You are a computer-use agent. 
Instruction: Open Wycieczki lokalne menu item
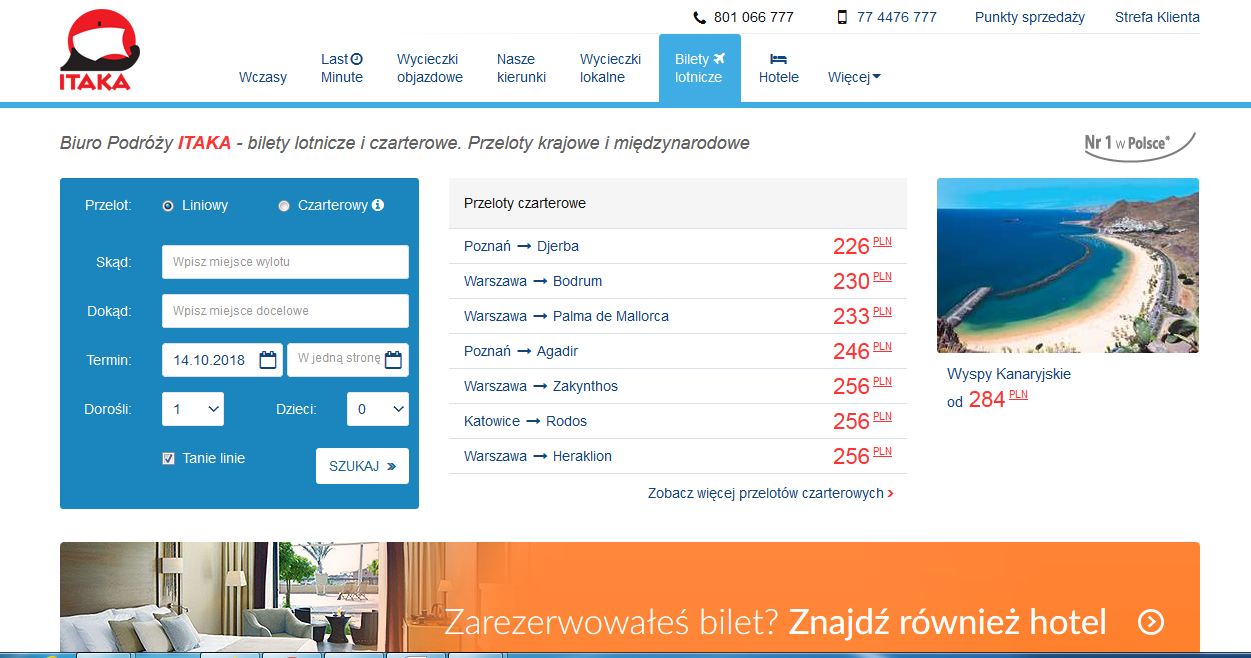(x=610, y=68)
